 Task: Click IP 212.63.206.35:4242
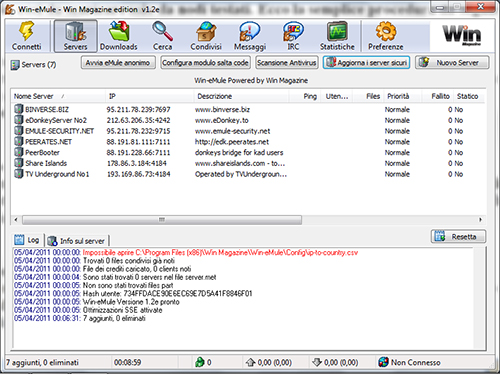click(x=138, y=120)
